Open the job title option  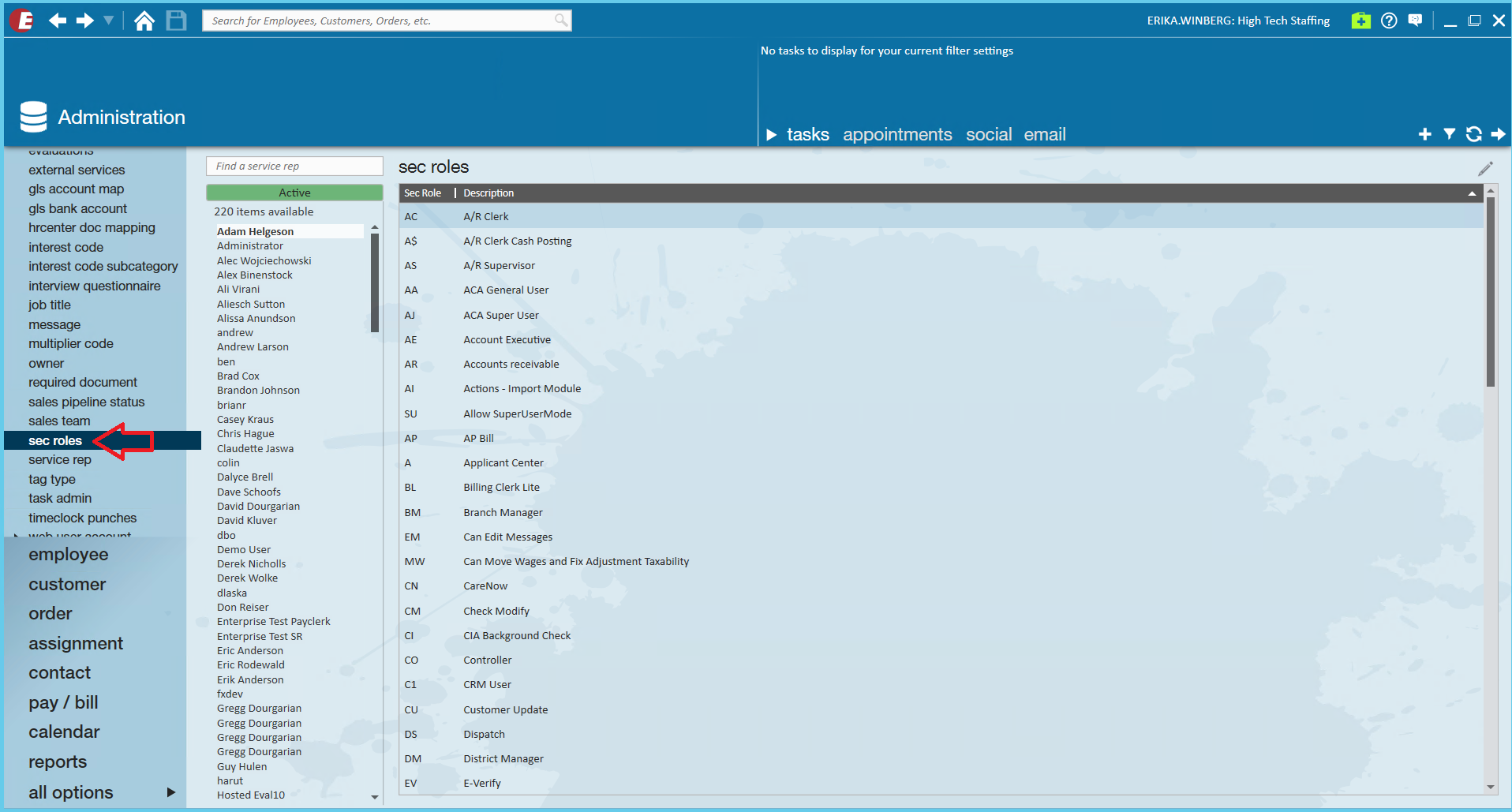pos(50,305)
